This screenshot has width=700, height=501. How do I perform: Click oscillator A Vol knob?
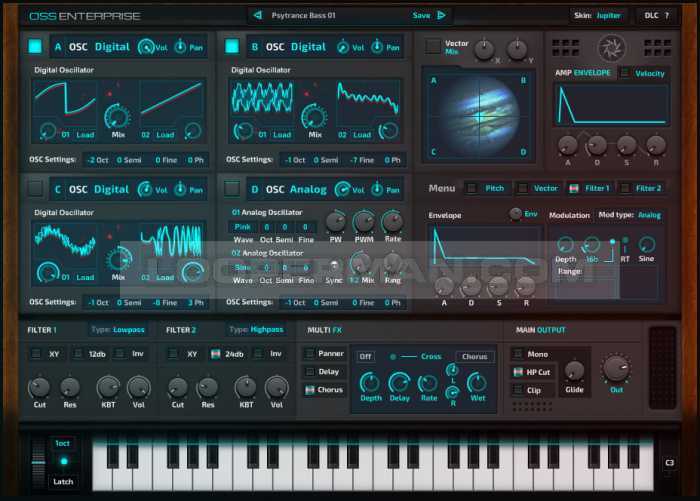144,47
